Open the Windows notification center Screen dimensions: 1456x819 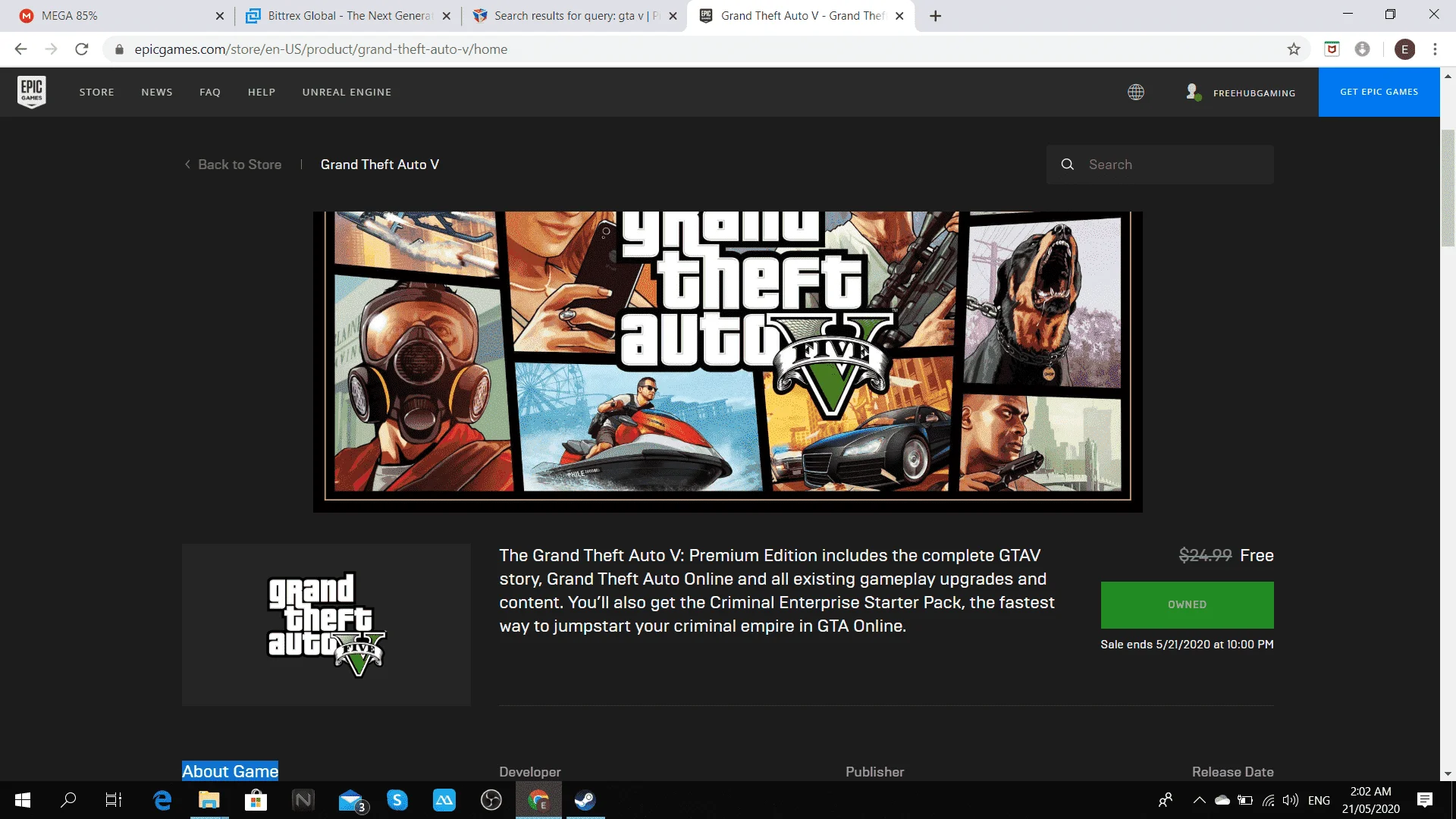(x=1425, y=800)
